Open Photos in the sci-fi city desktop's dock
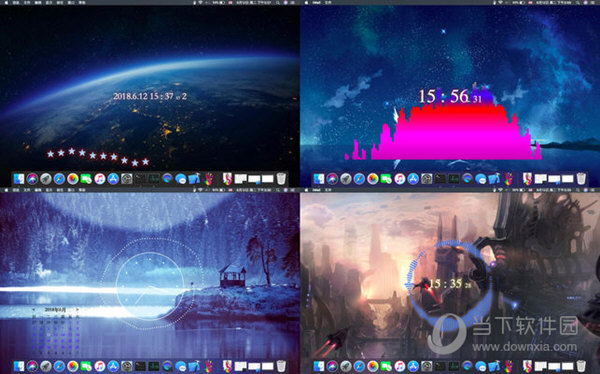 pos(372,366)
